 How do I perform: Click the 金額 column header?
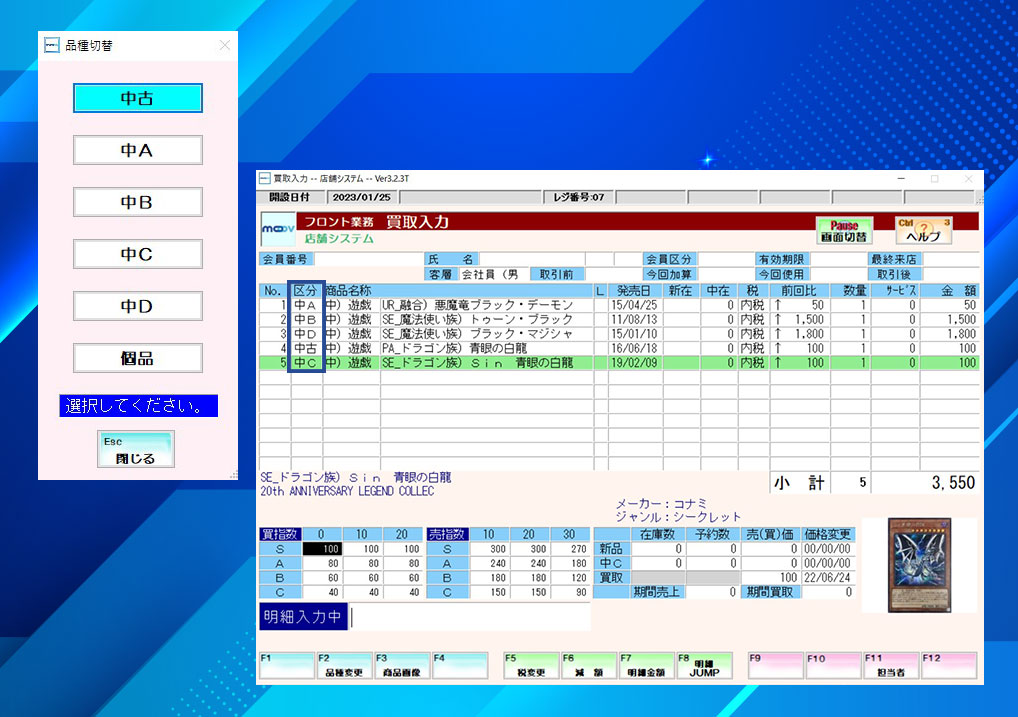click(950, 290)
